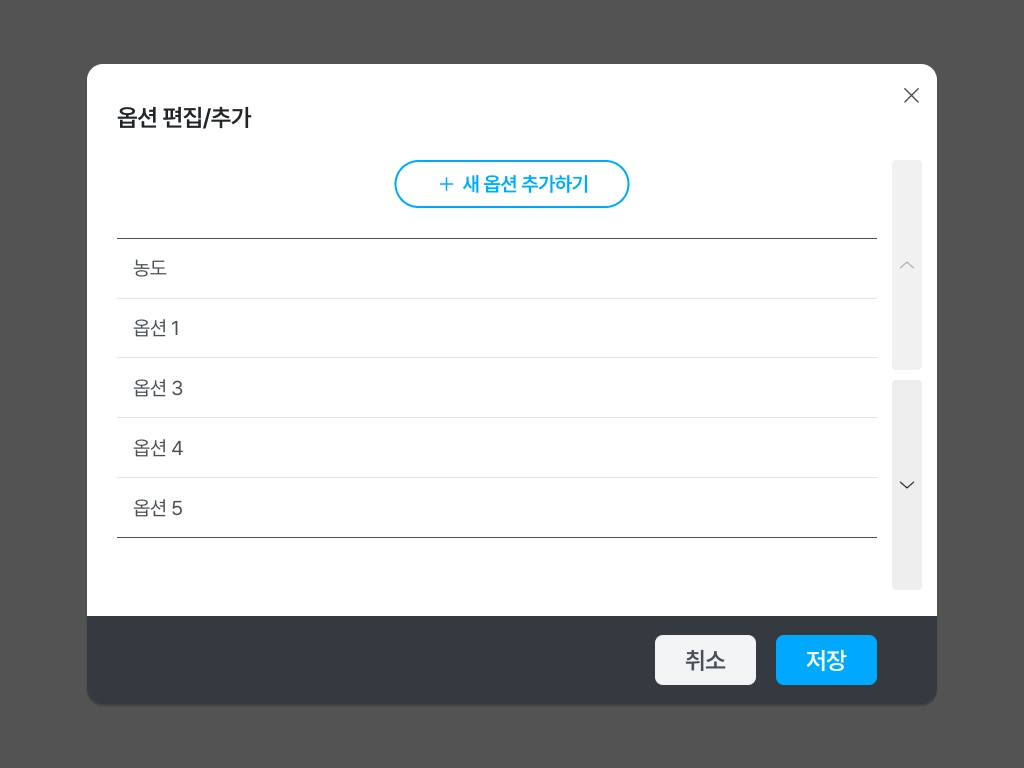Pick the 옵션 4 list entry
This screenshot has height=768, width=1024.
(496, 448)
